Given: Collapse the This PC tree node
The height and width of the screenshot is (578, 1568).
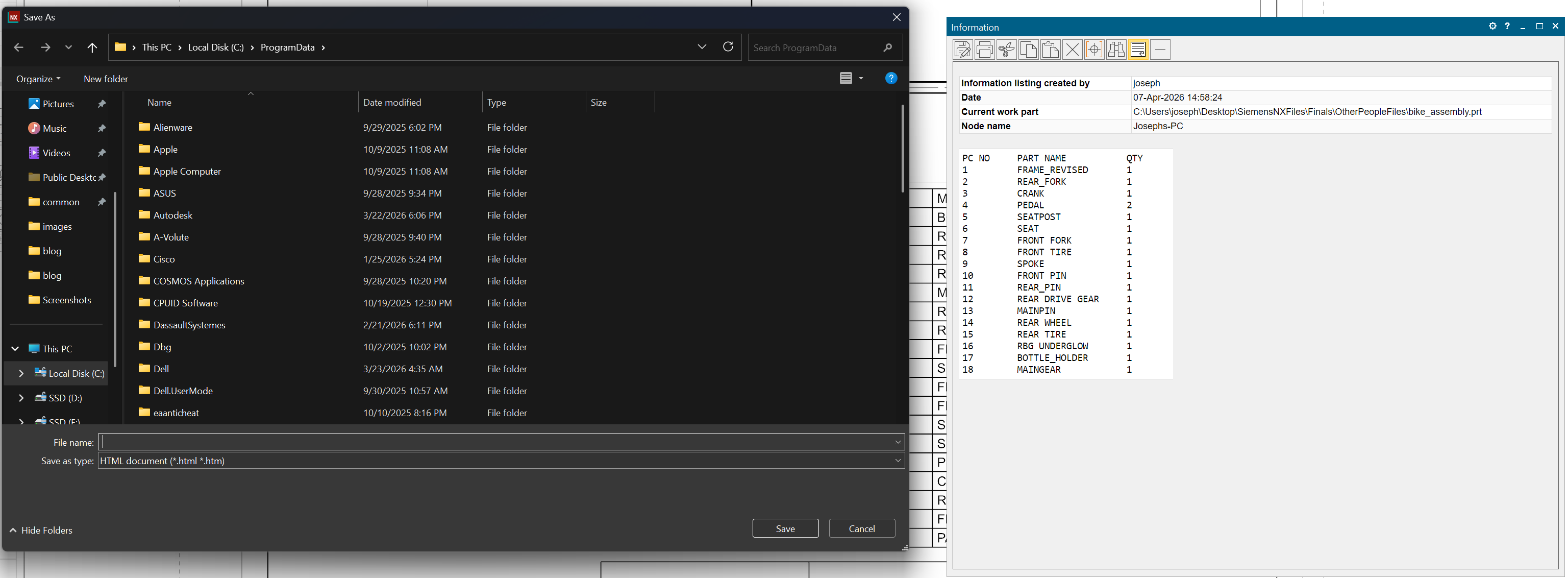Looking at the screenshot, I should click(15, 349).
